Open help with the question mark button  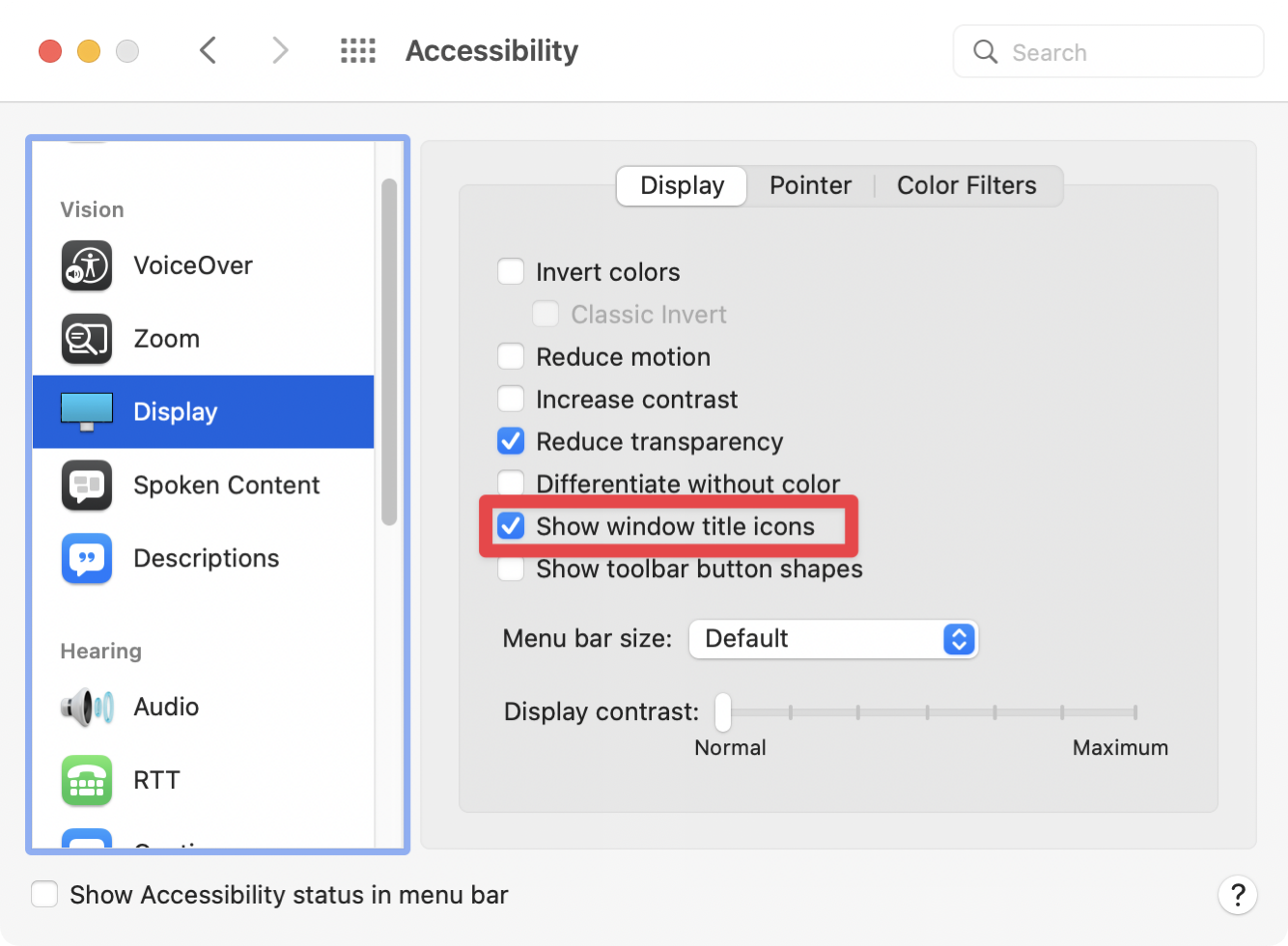[x=1237, y=895]
